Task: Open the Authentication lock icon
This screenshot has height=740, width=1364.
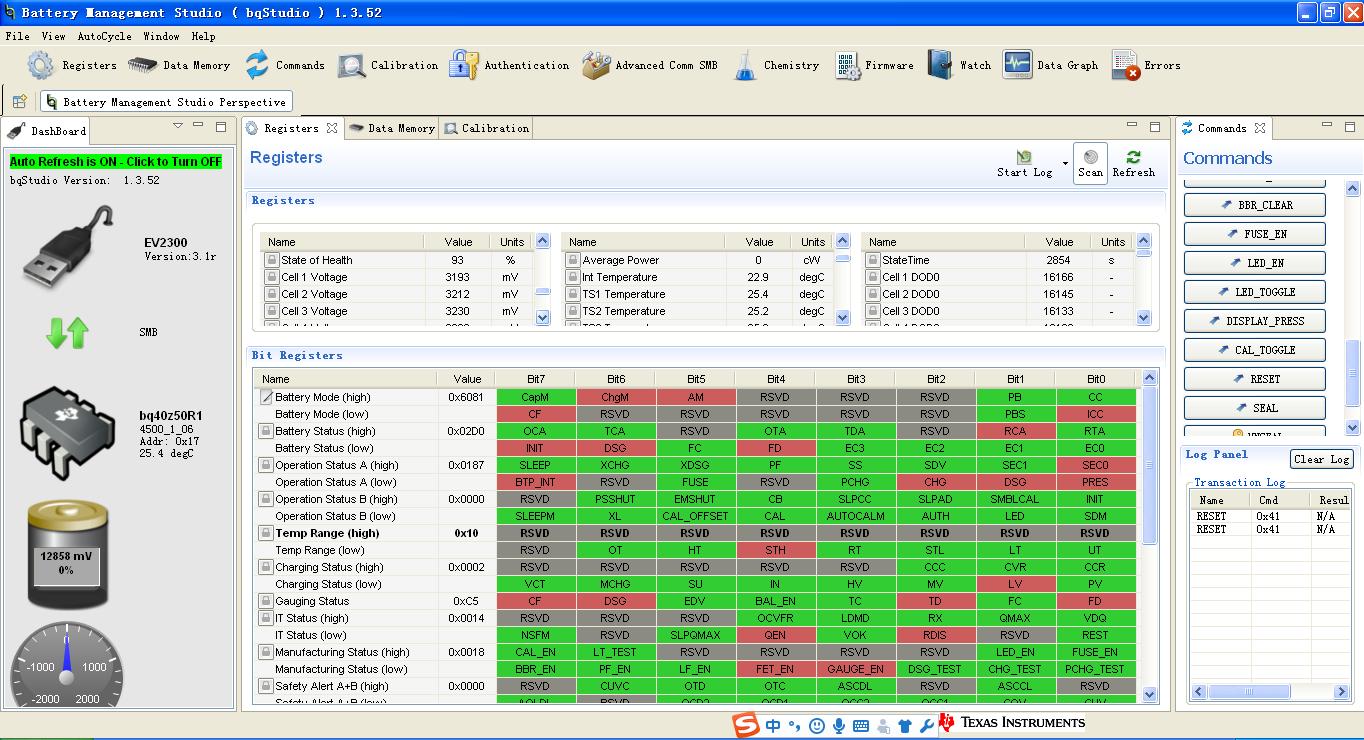Action: pyautogui.click(x=463, y=65)
